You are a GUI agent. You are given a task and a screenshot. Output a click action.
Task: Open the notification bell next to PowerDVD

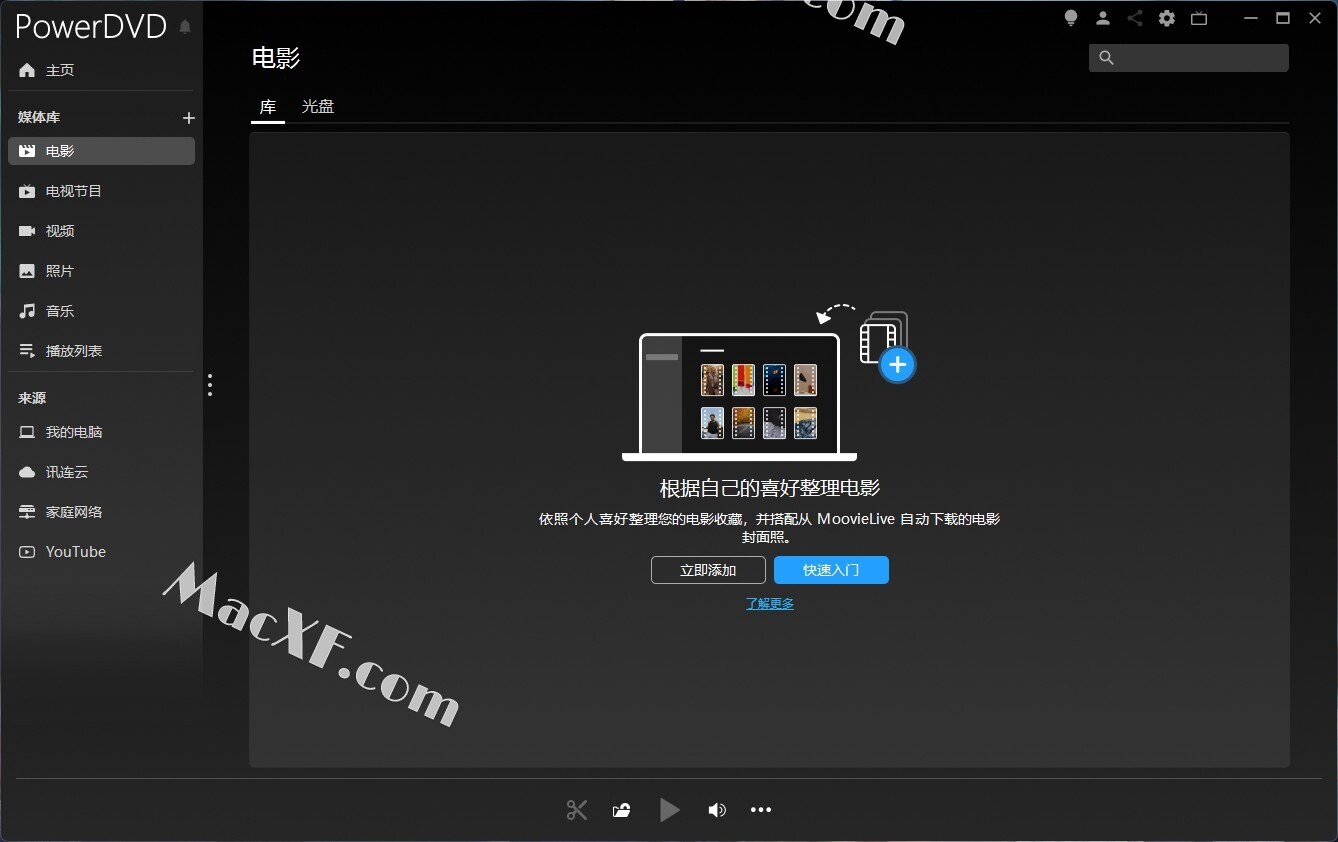click(x=185, y=27)
